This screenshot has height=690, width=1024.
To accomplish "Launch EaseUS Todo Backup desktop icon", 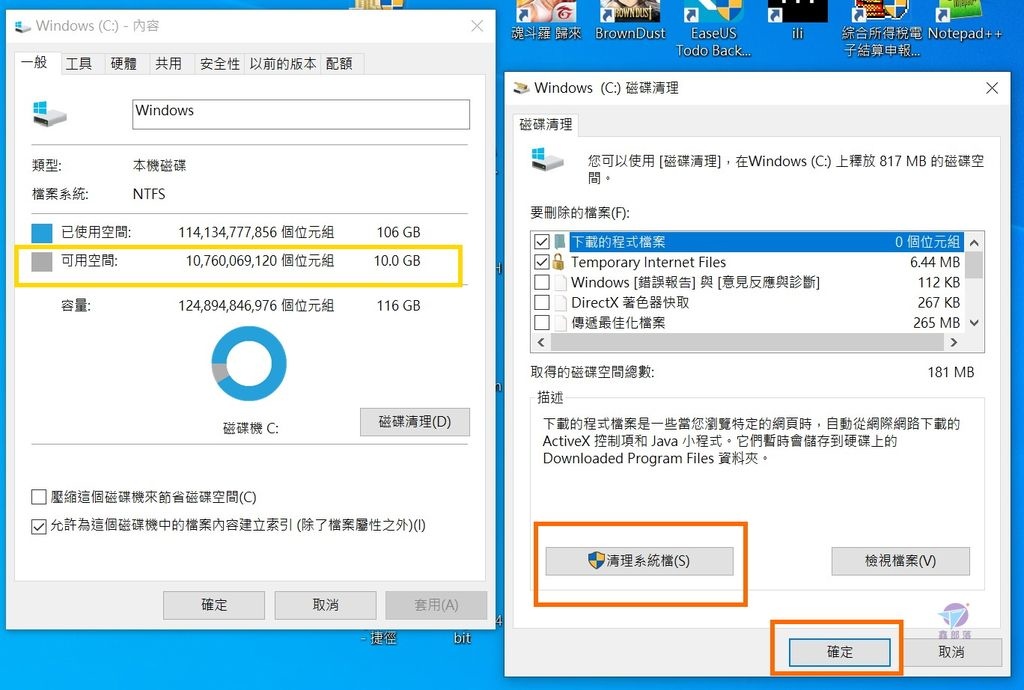I will (x=713, y=29).
